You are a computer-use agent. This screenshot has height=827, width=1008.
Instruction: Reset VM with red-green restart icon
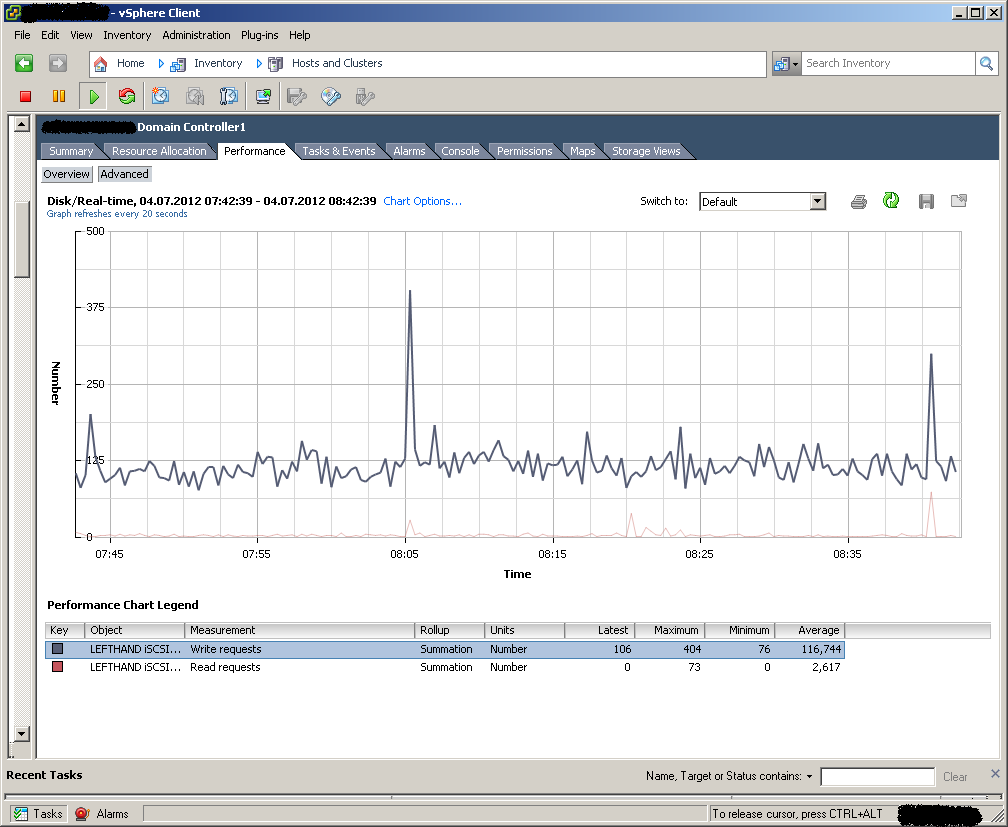coord(127,96)
